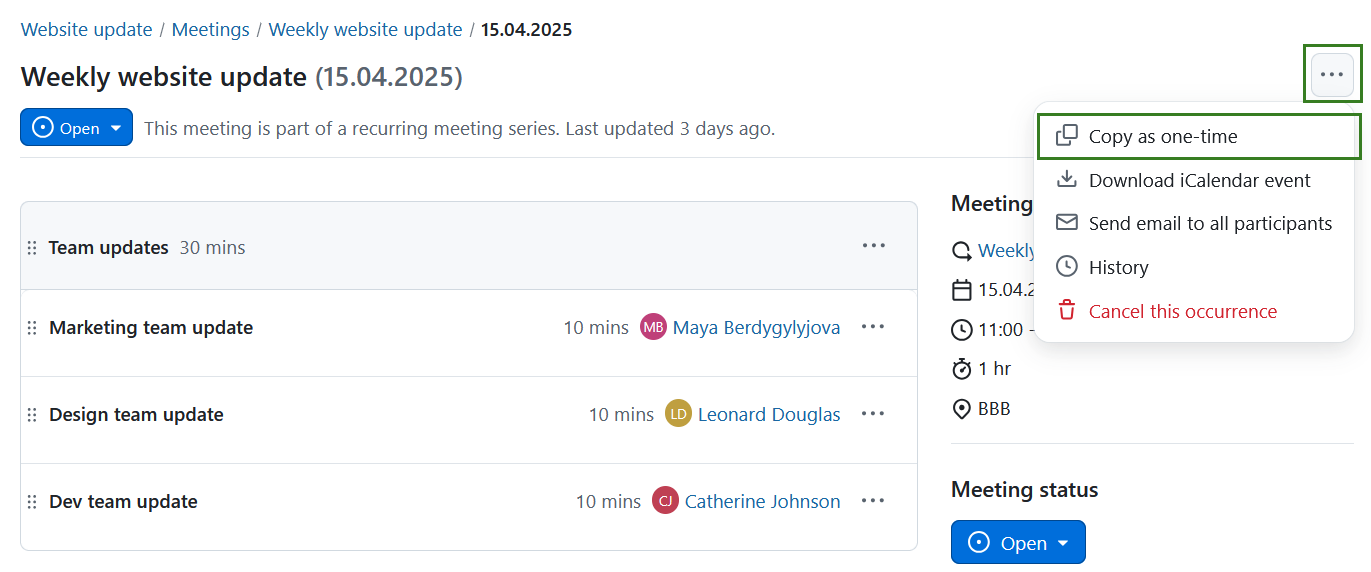Open ellipsis menu for Marketing team update
Viewport: 1371px width, 572px height.
coord(873,327)
